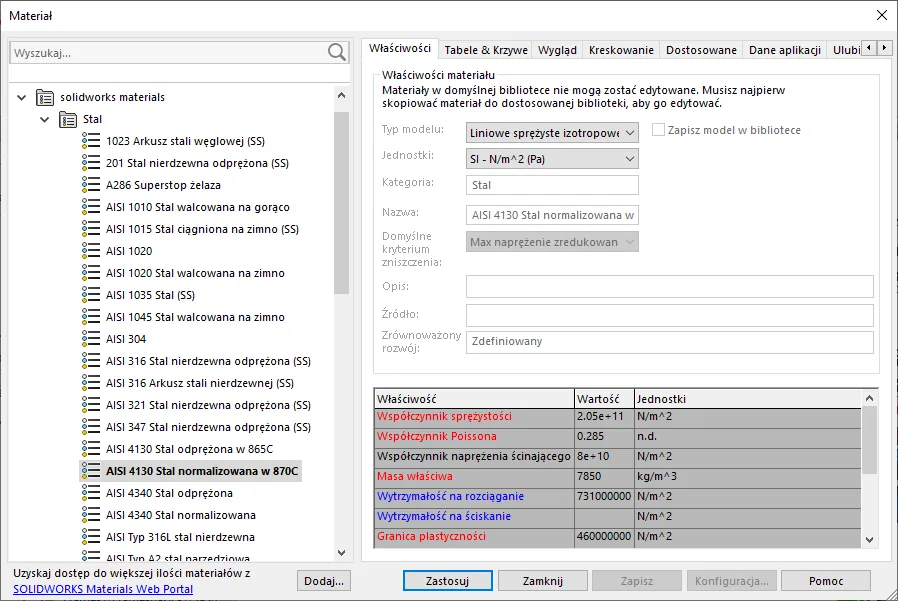
Task: Click the Zamknij button
Action: [x=542, y=581]
